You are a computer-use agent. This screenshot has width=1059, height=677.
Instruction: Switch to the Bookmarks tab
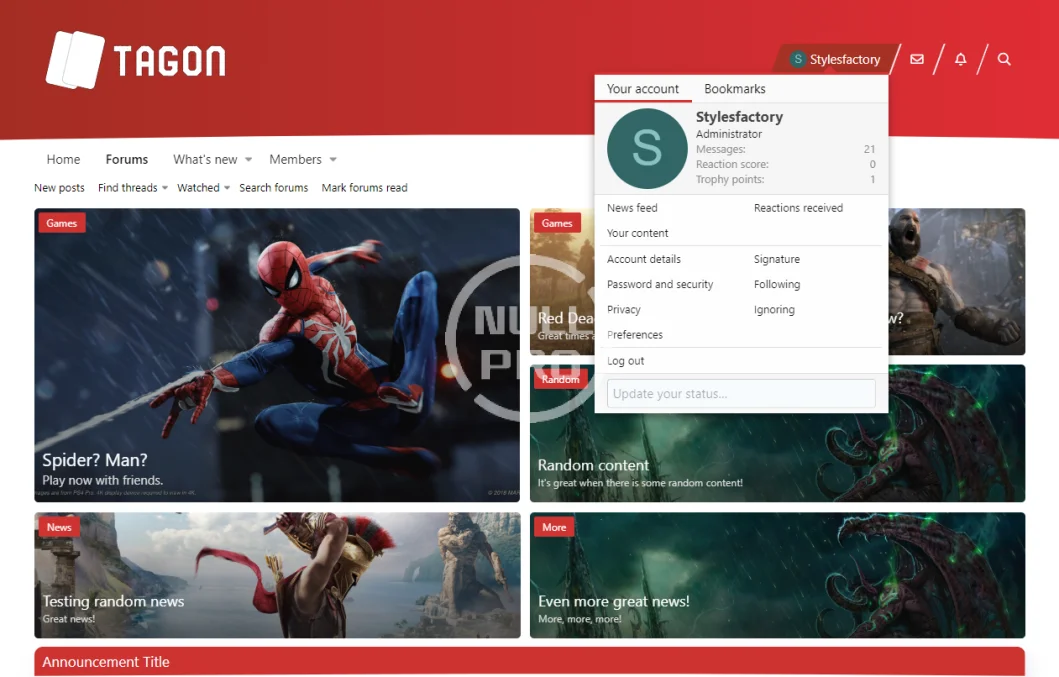pyautogui.click(x=734, y=89)
